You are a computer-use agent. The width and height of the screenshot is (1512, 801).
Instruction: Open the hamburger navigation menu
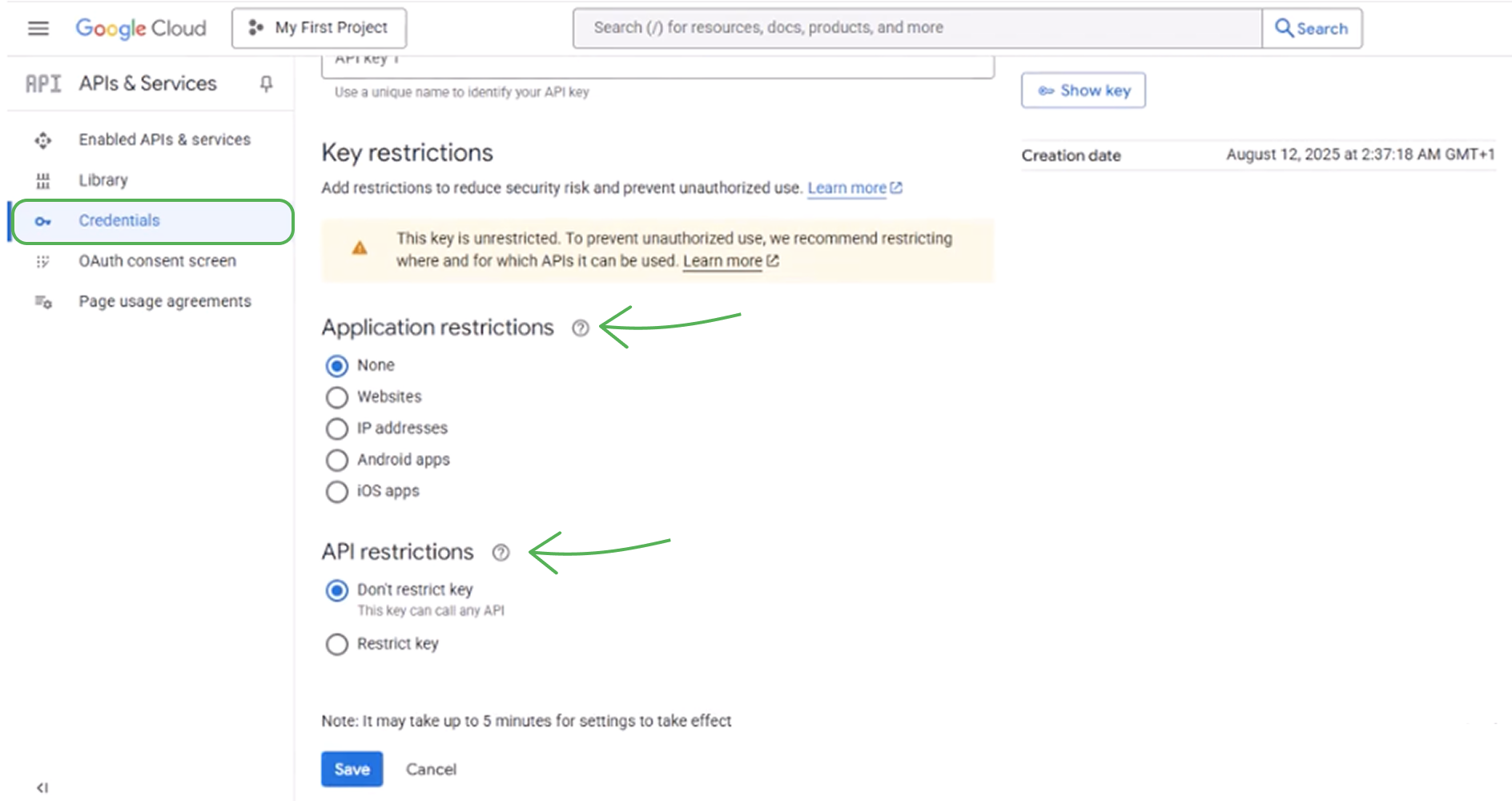click(x=38, y=28)
